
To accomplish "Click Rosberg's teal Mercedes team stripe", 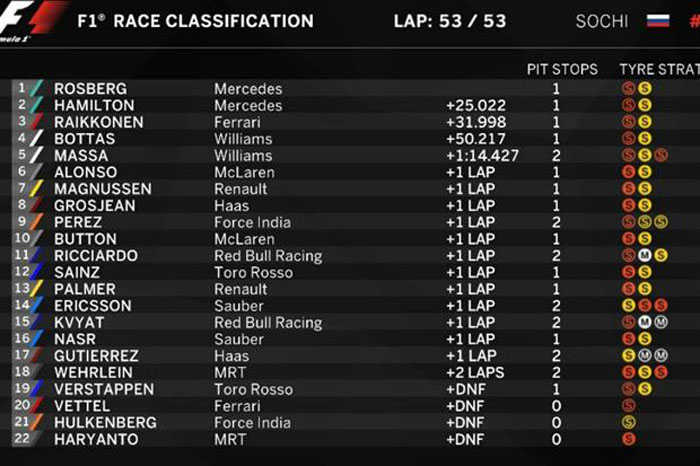I will (x=37, y=88).
